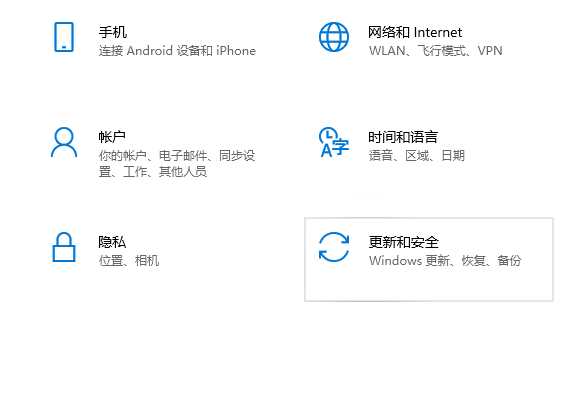This screenshot has height=411, width=581.
Task: Click the Windows 更新、恢复、备份 description
Action: point(445,261)
